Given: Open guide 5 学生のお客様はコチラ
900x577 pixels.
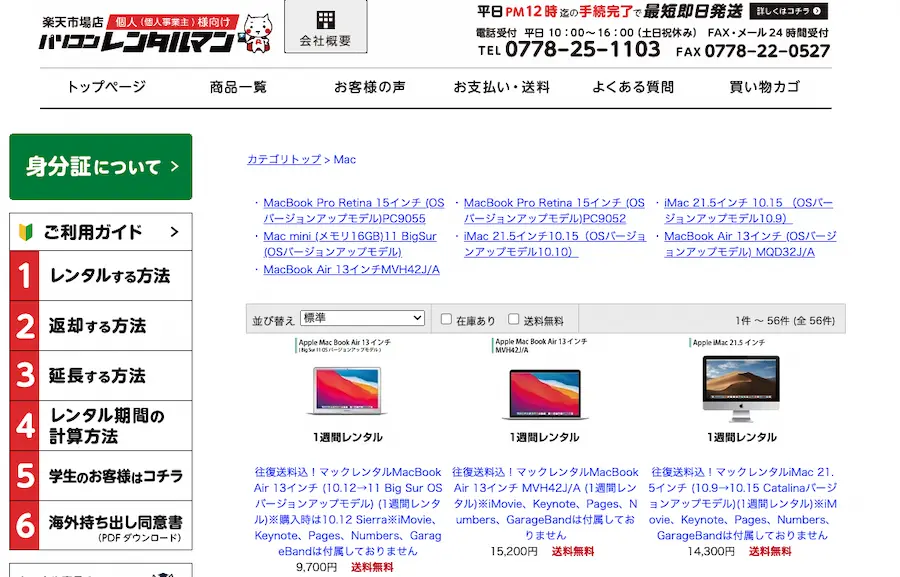Looking at the screenshot, I should pyautogui.click(x=100, y=475).
